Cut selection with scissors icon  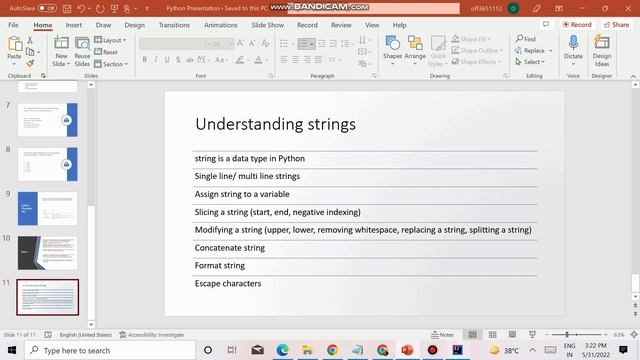[x=30, y=40]
